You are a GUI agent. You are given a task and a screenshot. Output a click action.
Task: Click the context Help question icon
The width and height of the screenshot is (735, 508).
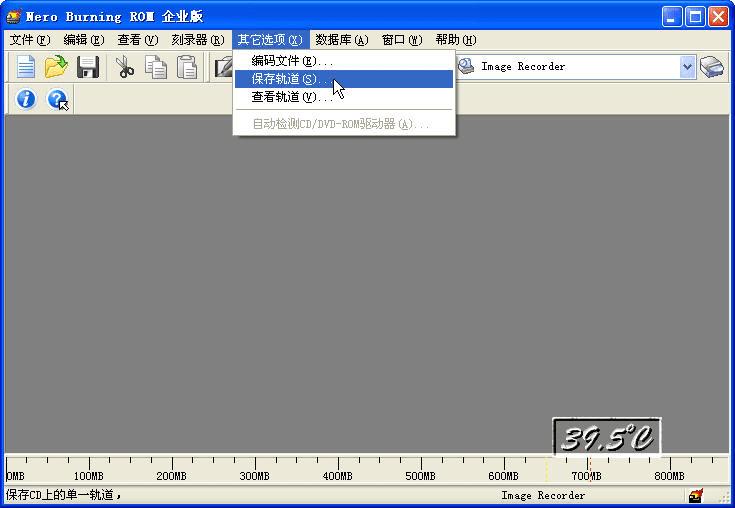point(58,99)
